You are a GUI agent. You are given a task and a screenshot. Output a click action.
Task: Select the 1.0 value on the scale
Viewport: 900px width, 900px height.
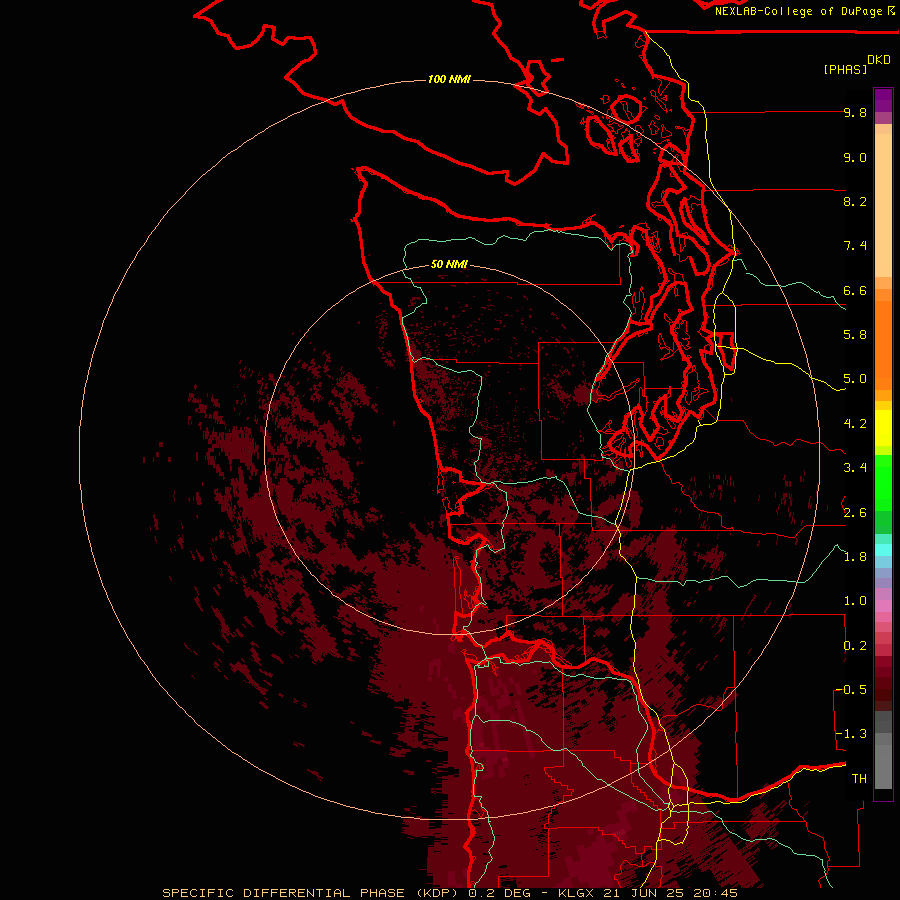[x=855, y=601]
